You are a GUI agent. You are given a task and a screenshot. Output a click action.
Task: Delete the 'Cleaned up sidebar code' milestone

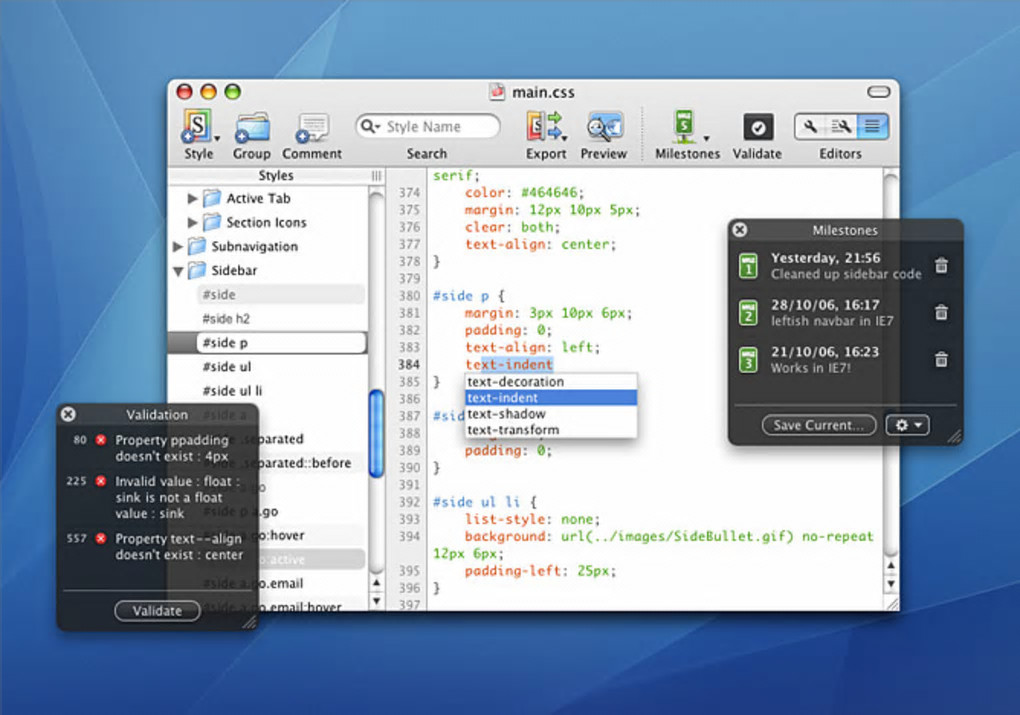pos(941,266)
